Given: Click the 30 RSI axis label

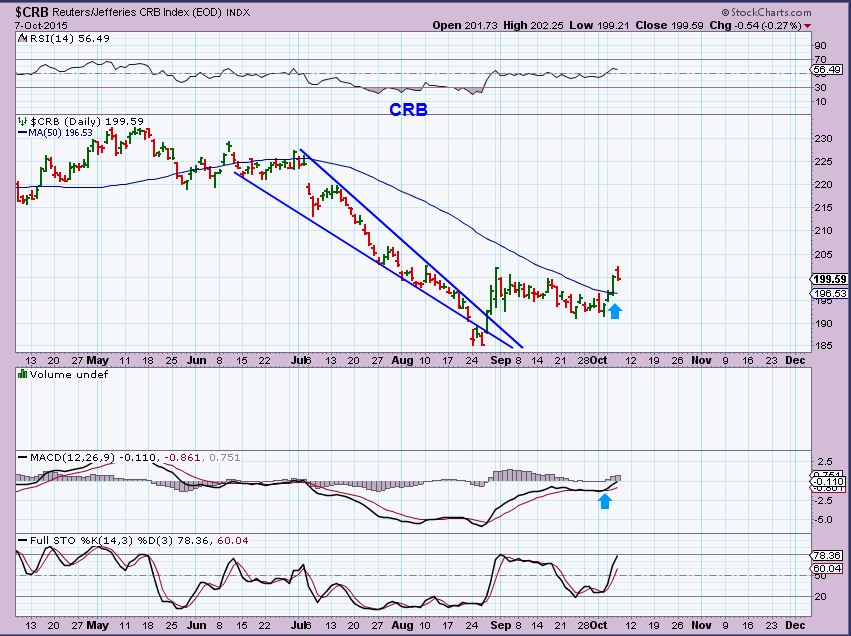Looking at the screenshot, I should click(x=821, y=87).
